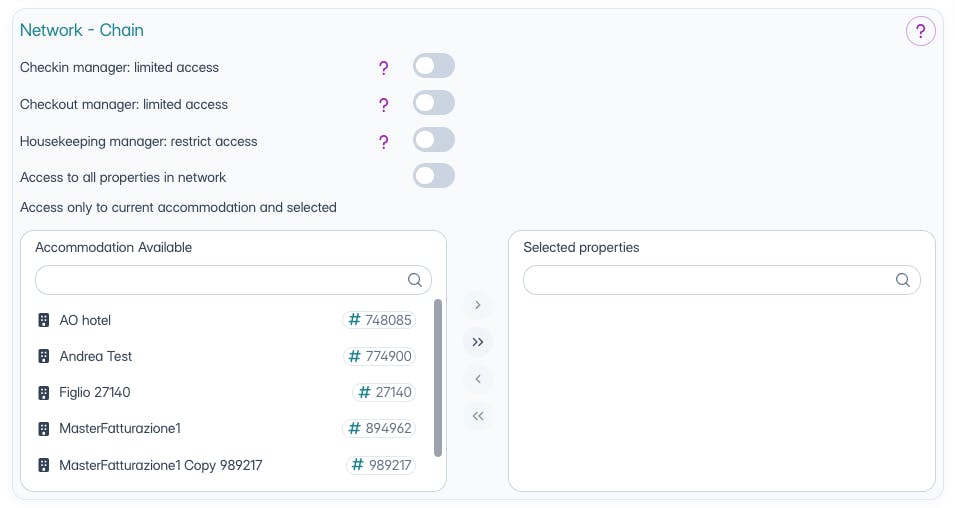Screen dimensions: 955x508
Task: Move all accommodations right with double arrow
Action: click(478, 342)
